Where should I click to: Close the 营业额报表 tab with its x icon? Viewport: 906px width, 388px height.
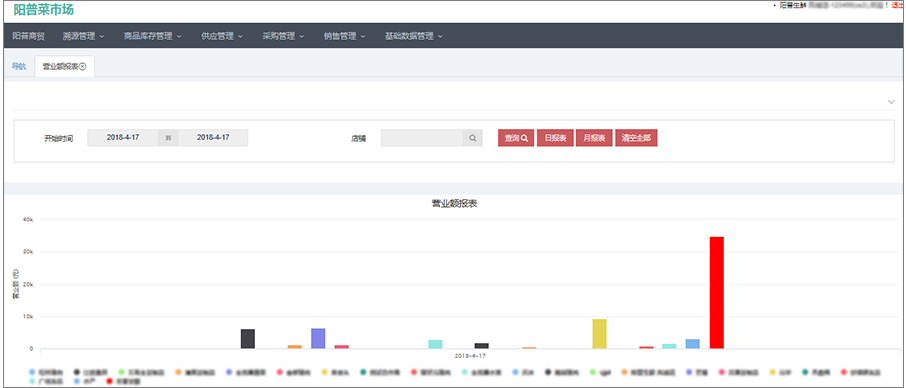[x=83, y=66]
